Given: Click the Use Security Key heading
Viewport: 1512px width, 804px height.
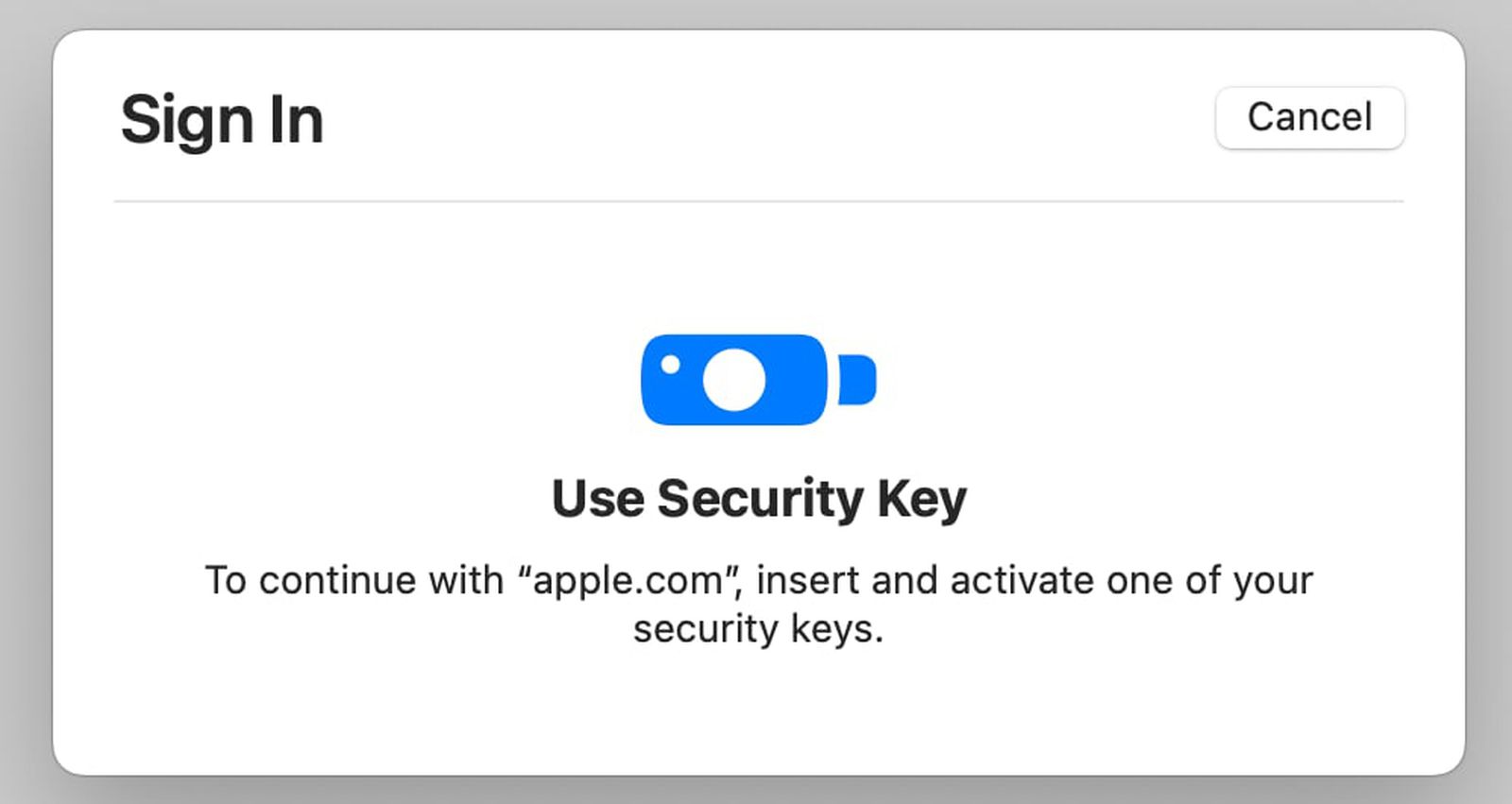Looking at the screenshot, I should point(759,498).
